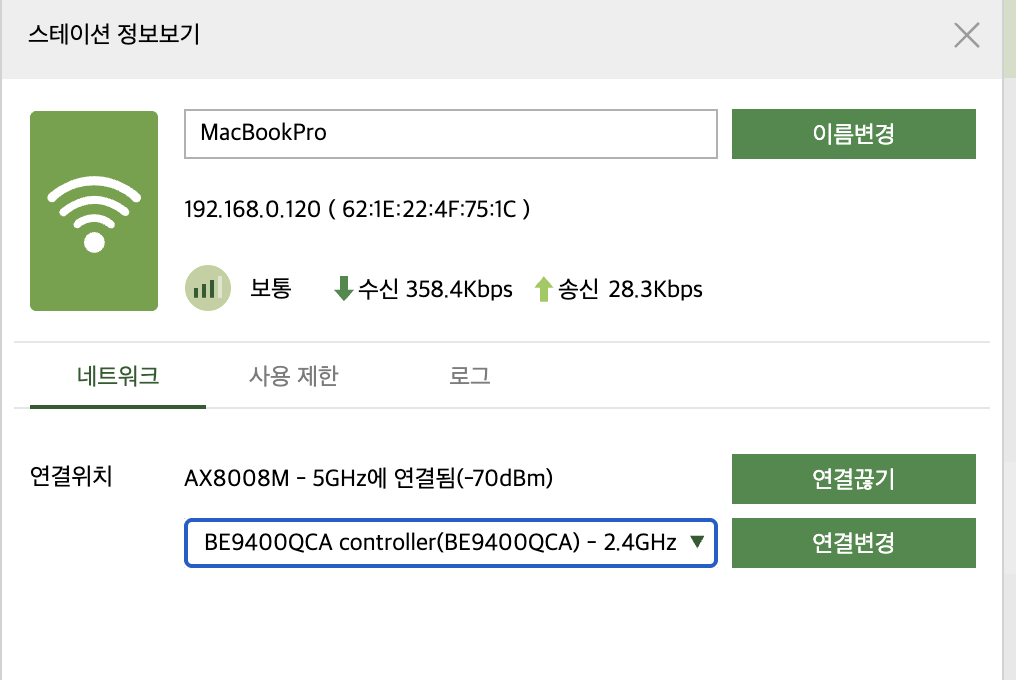Viewport: 1016px width, 680px height.
Task: Click the 송신 28.3Kbps text
Action: tap(630, 289)
